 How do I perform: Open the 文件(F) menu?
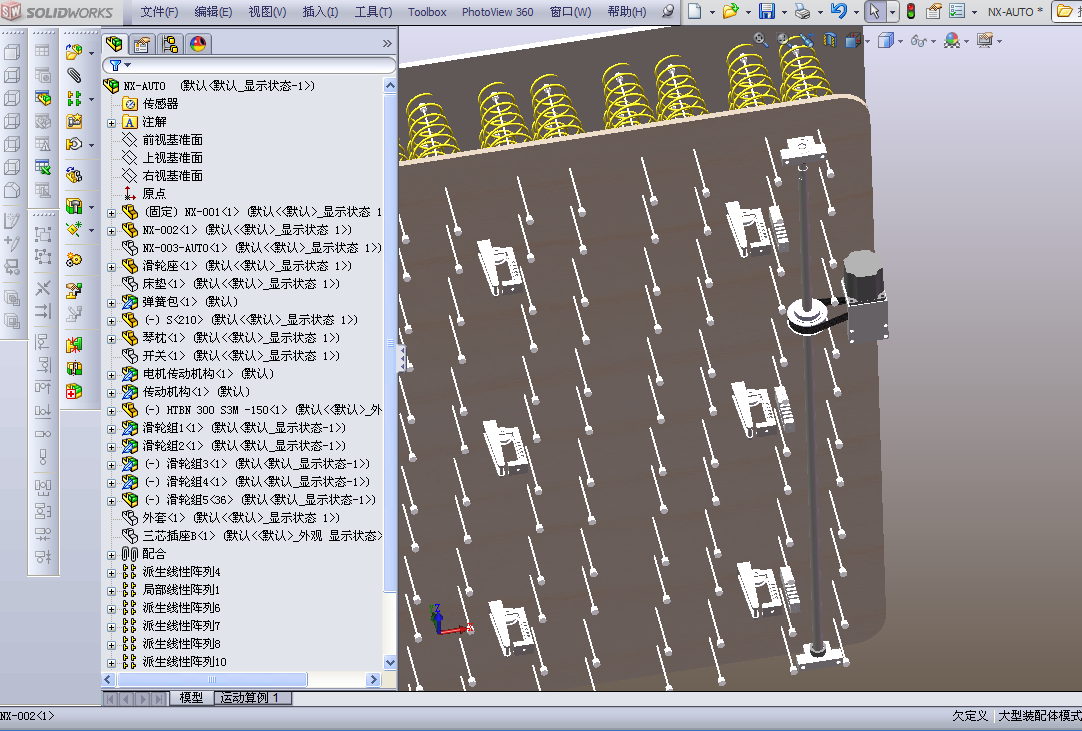click(159, 12)
